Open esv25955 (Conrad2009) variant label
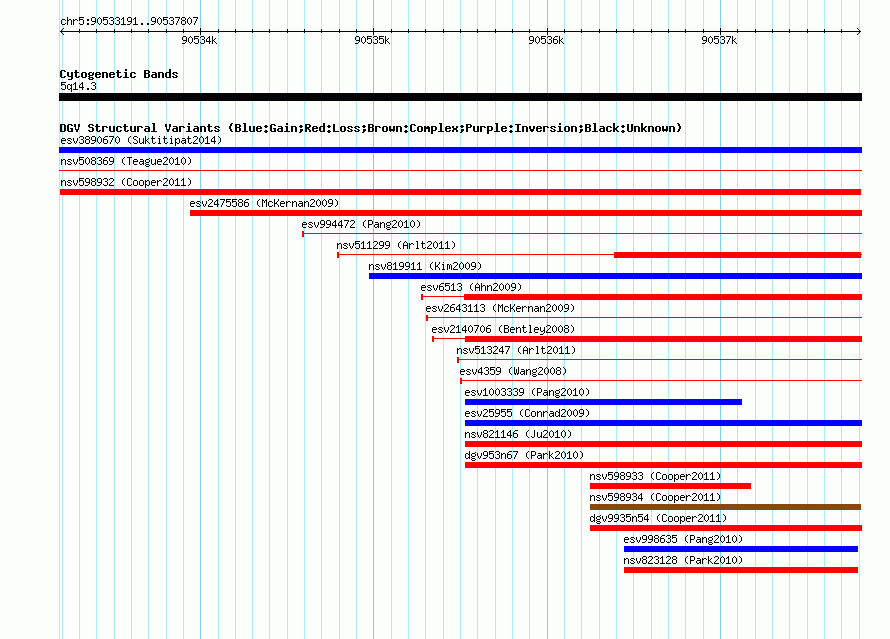890x639 pixels. tap(527, 413)
